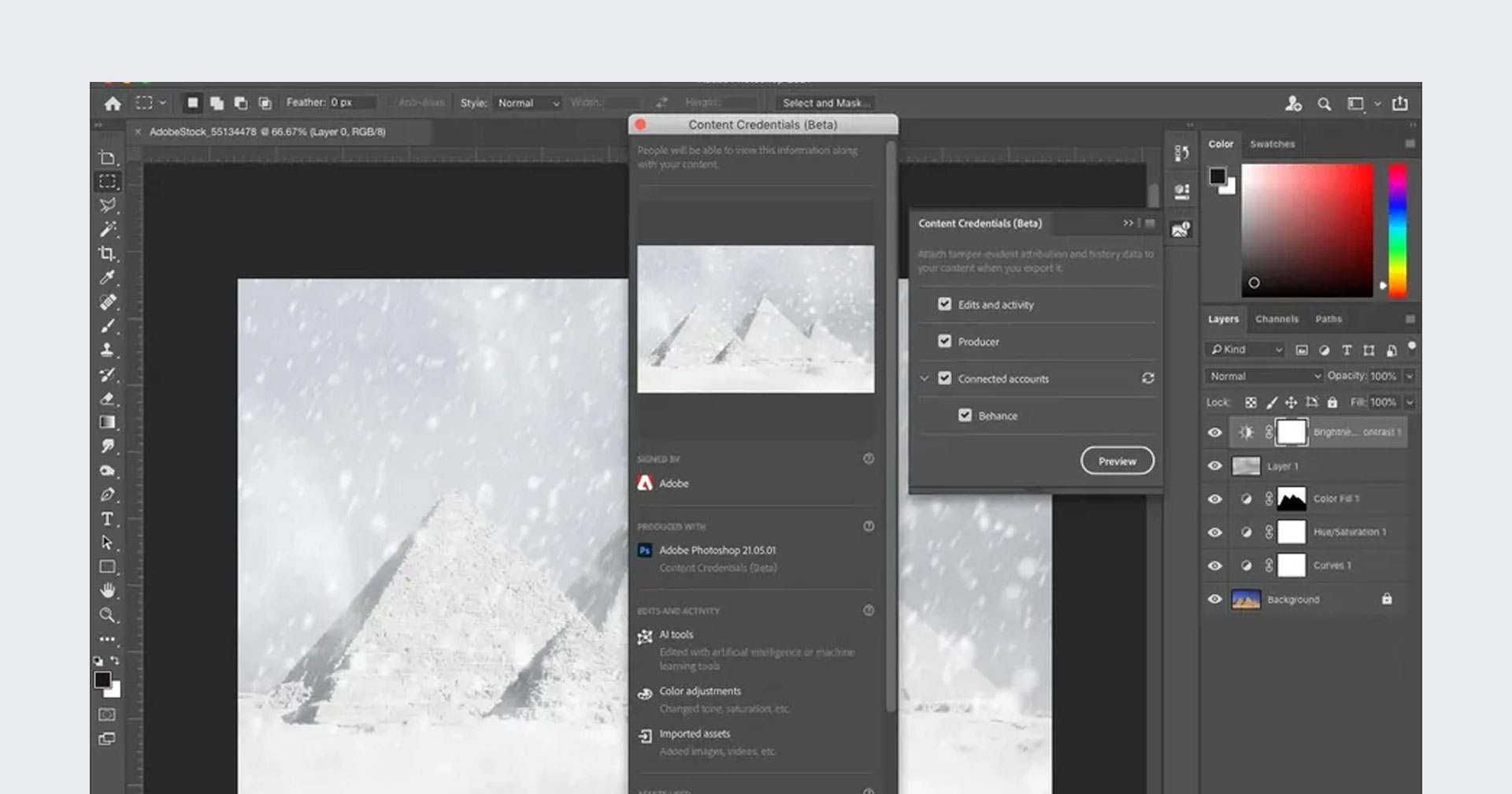Close the Content Credentials preview dialog

pyautogui.click(x=640, y=124)
